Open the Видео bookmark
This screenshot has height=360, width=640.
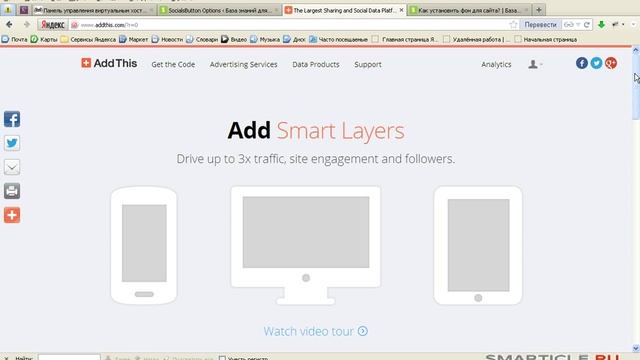click(x=234, y=40)
